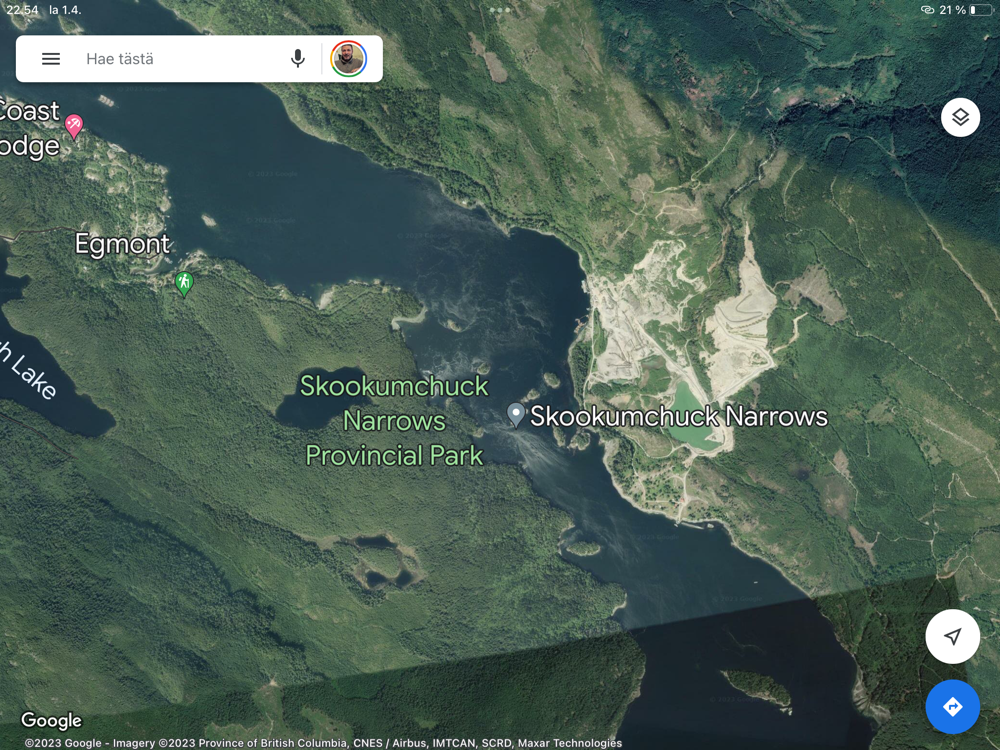The width and height of the screenshot is (1000, 750).
Task: Tap the imagery copyright attribution text
Action: tap(323, 743)
